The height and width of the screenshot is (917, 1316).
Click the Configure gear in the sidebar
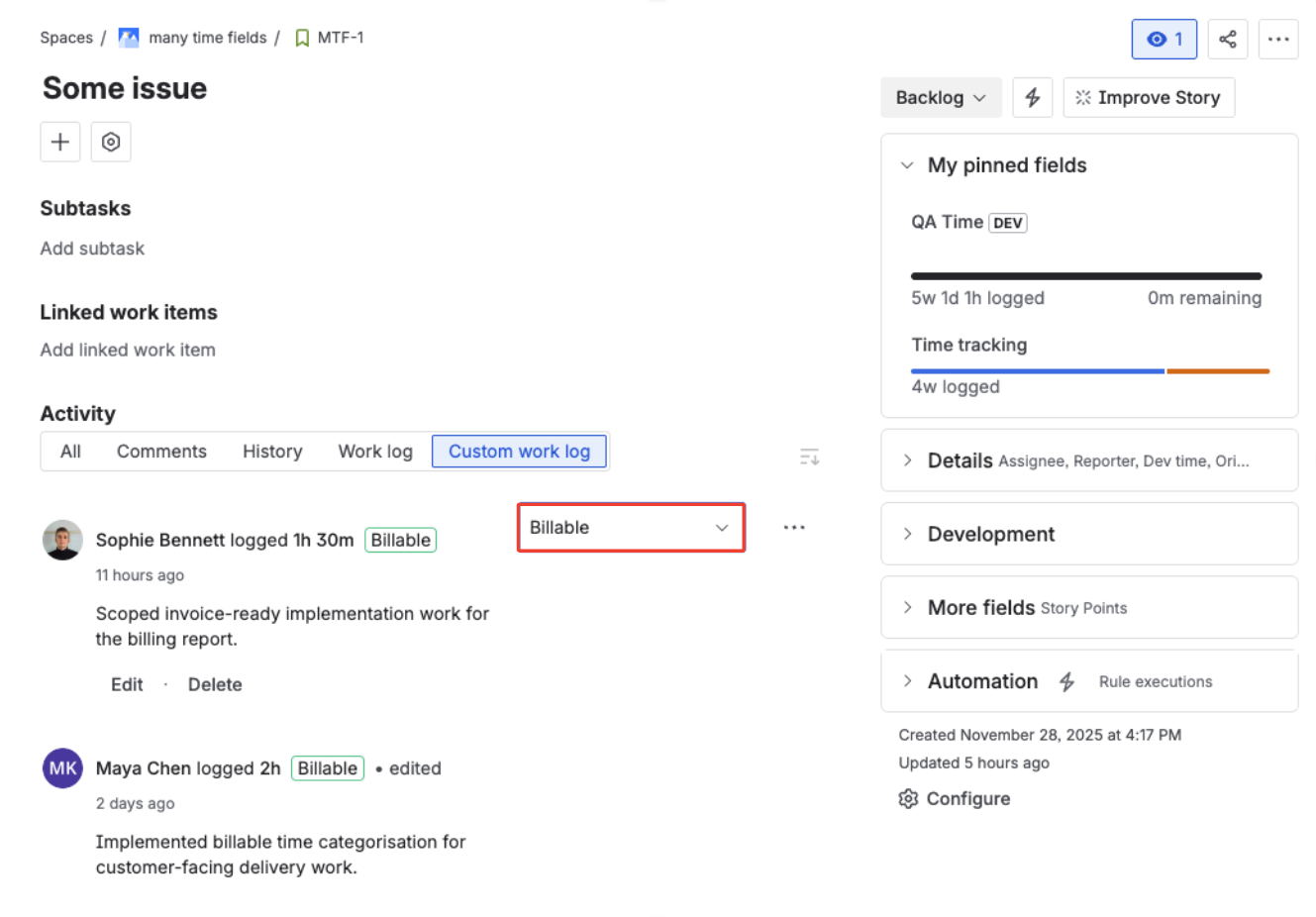909,798
